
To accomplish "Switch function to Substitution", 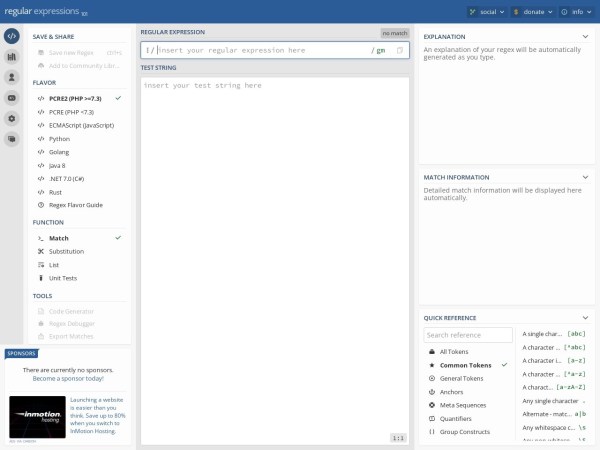I will [x=66, y=251].
